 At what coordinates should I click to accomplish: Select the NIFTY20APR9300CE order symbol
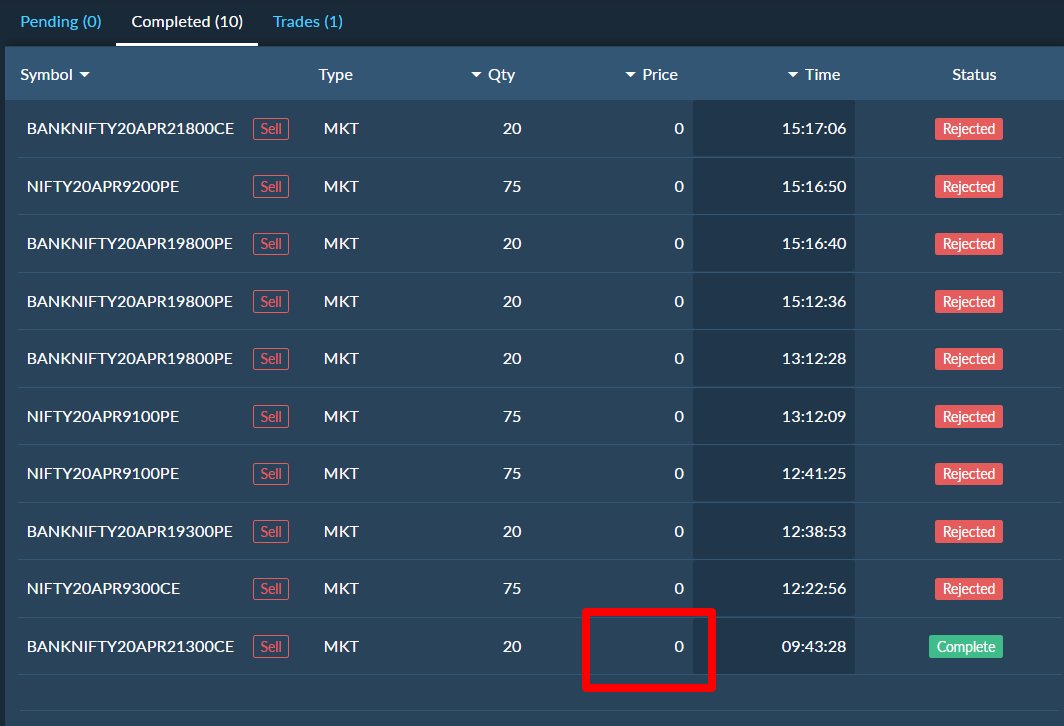pyautogui.click(x=104, y=588)
